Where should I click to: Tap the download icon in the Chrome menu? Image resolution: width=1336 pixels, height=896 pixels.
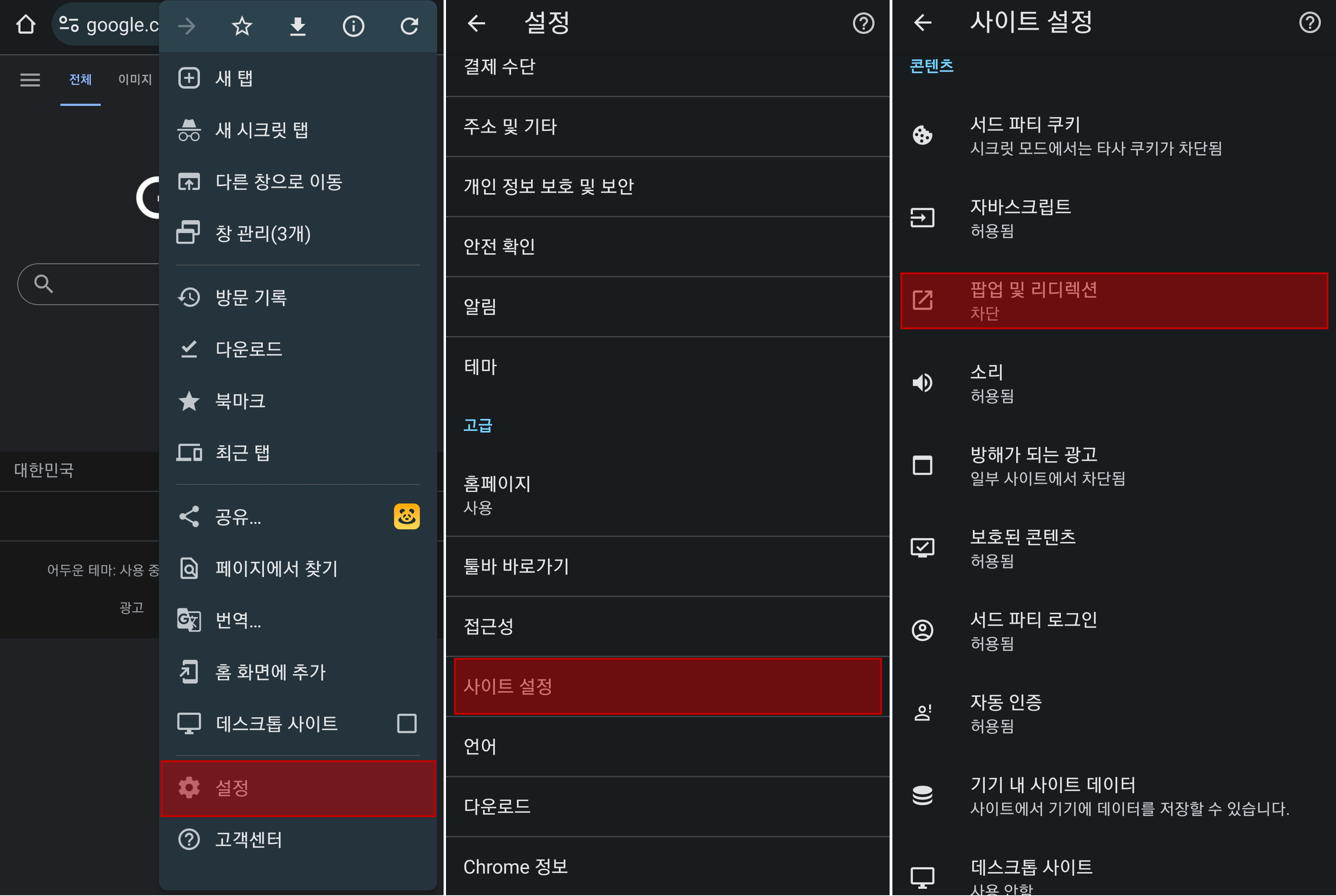pyautogui.click(x=297, y=26)
